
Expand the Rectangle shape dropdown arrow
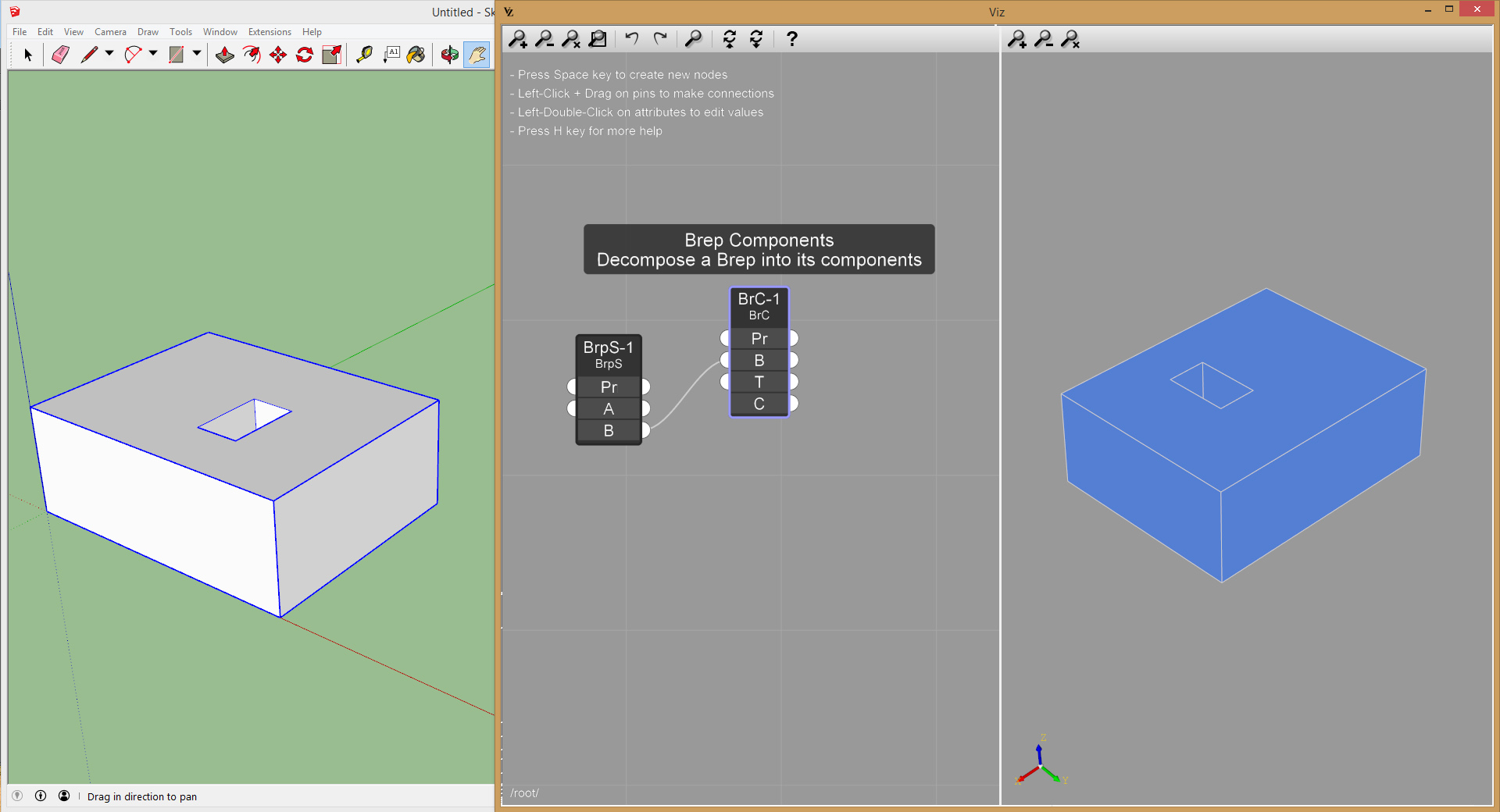click(x=197, y=54)
